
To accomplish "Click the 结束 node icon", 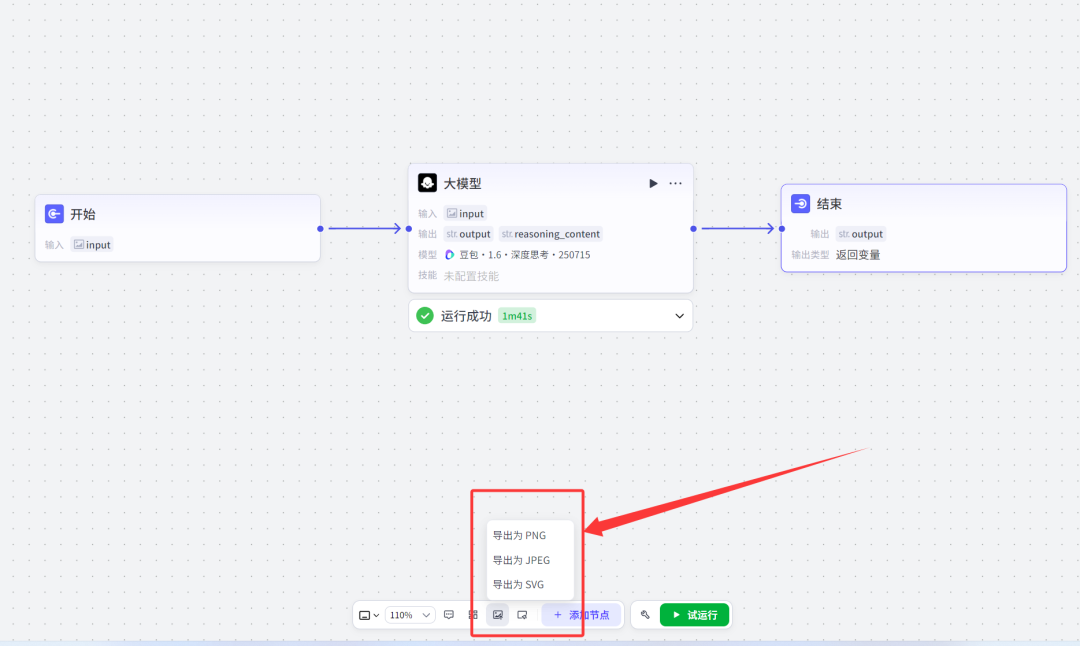I will [x=800, y=203].
